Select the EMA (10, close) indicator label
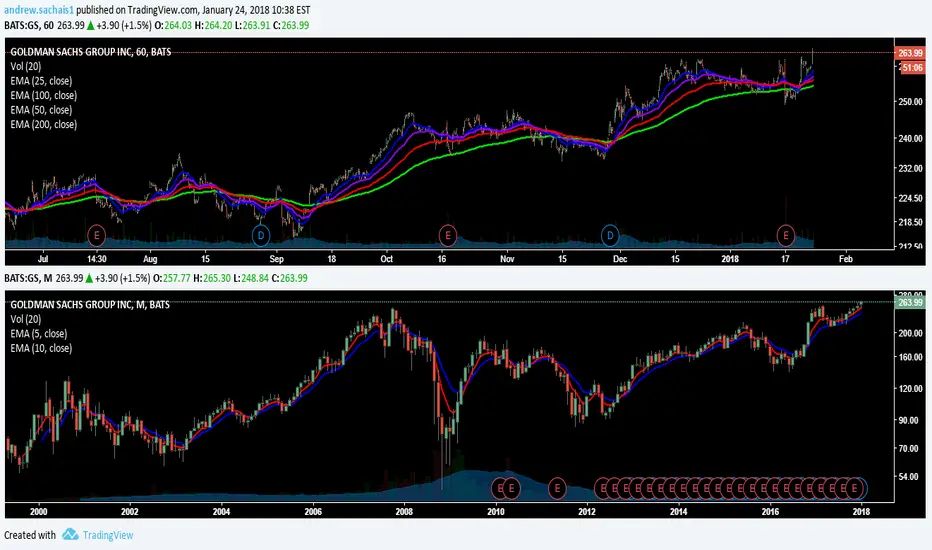Screen dimensions: 932x550 pos(41,348)
